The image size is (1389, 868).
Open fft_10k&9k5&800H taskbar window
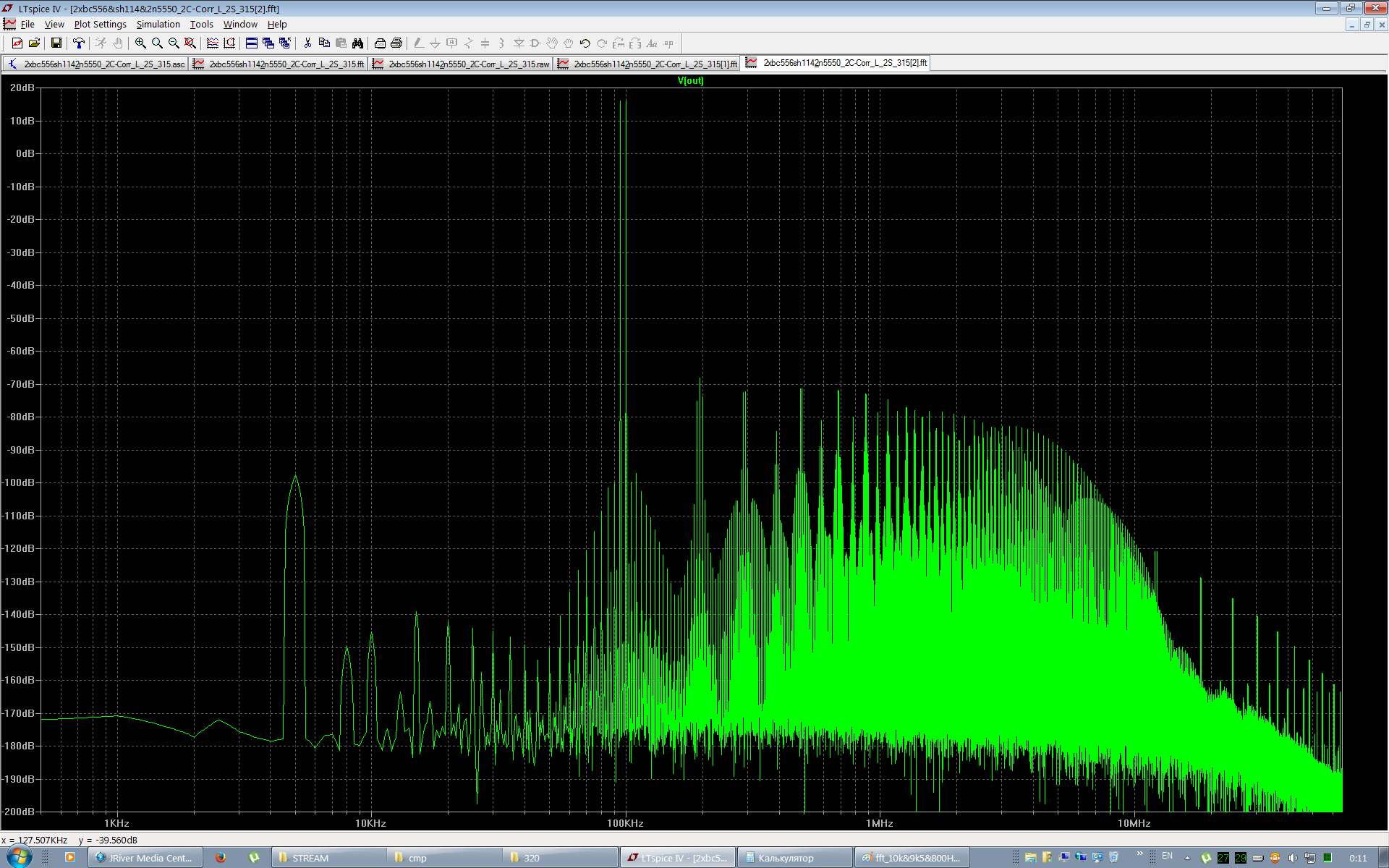[912, 858]
